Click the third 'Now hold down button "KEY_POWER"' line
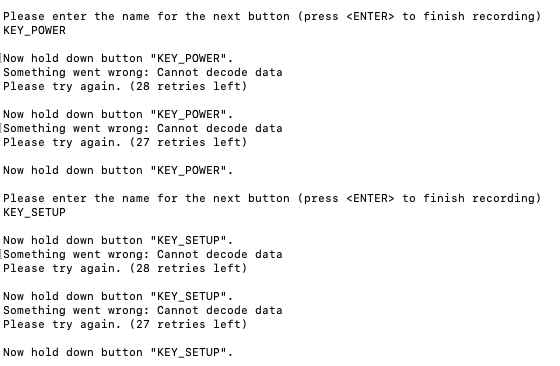Screen dimensions: 560x366 118,171
